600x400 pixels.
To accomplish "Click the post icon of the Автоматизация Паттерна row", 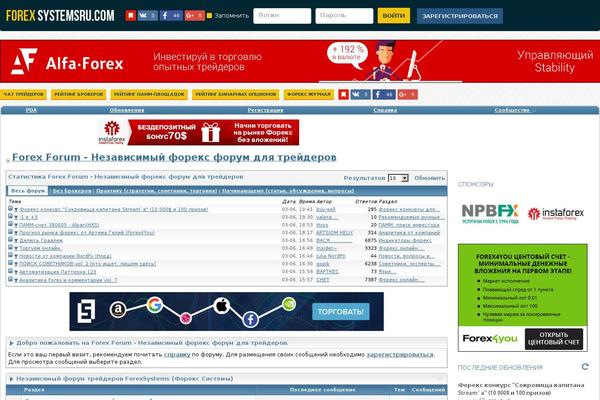I will [10, 271].
